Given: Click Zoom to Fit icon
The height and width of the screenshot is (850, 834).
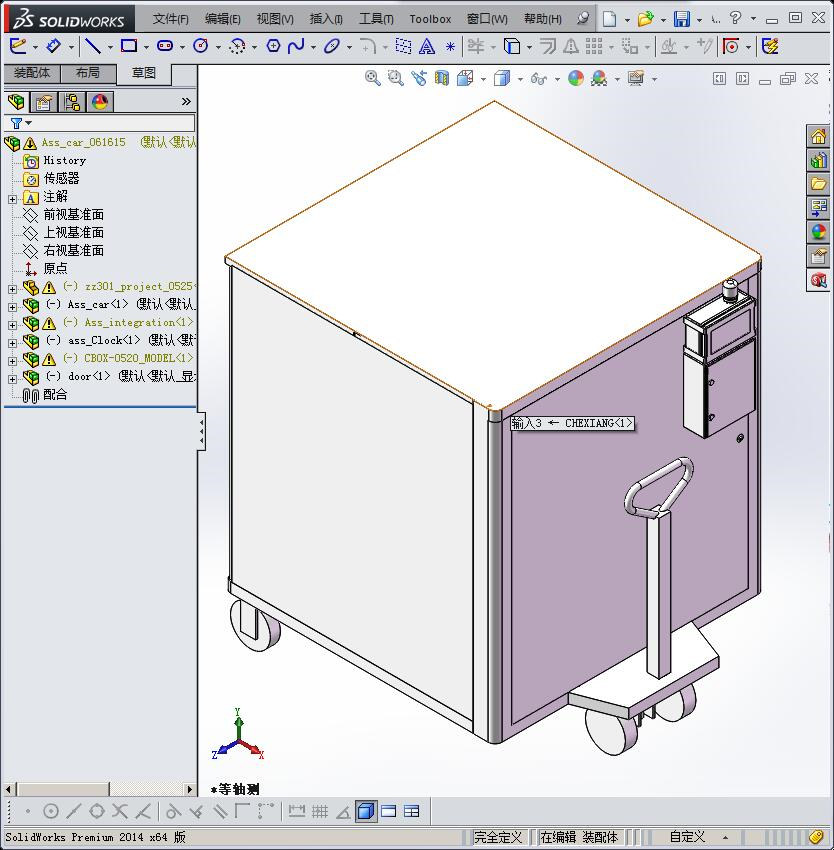Looking at the screenshot, I should (373, 79).
